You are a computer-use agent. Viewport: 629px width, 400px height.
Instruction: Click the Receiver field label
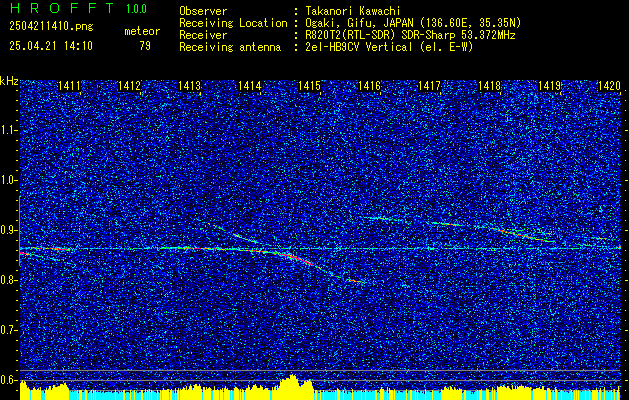coord(203,35)
